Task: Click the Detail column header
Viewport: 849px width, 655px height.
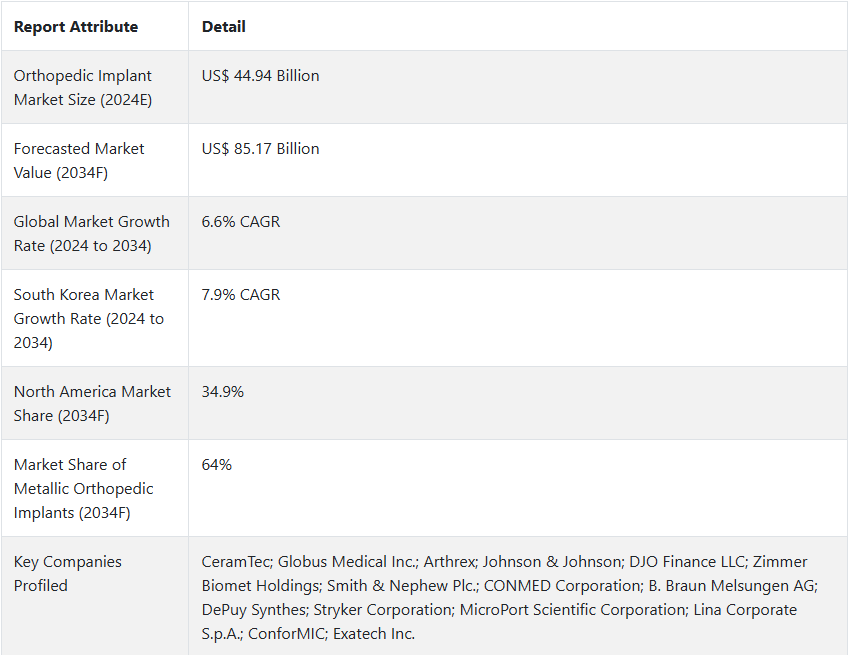Action: click(x=223, y=27)
